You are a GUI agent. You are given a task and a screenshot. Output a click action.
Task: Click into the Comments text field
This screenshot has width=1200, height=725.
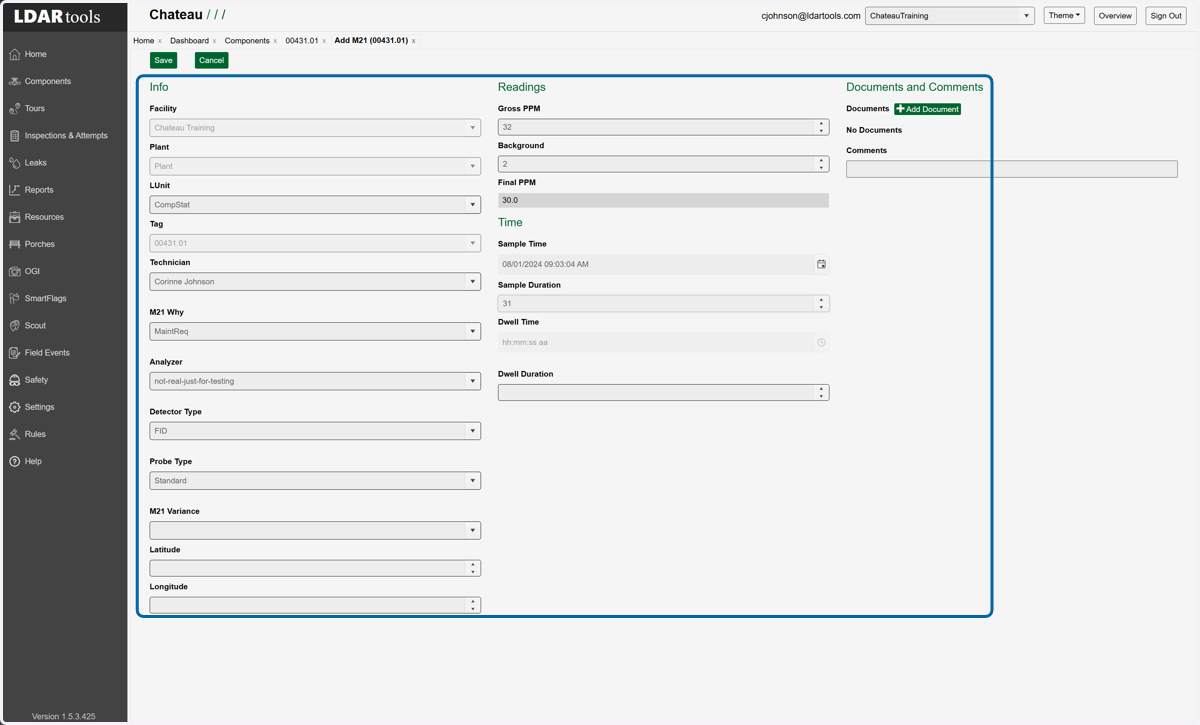tap(1012, 169)
